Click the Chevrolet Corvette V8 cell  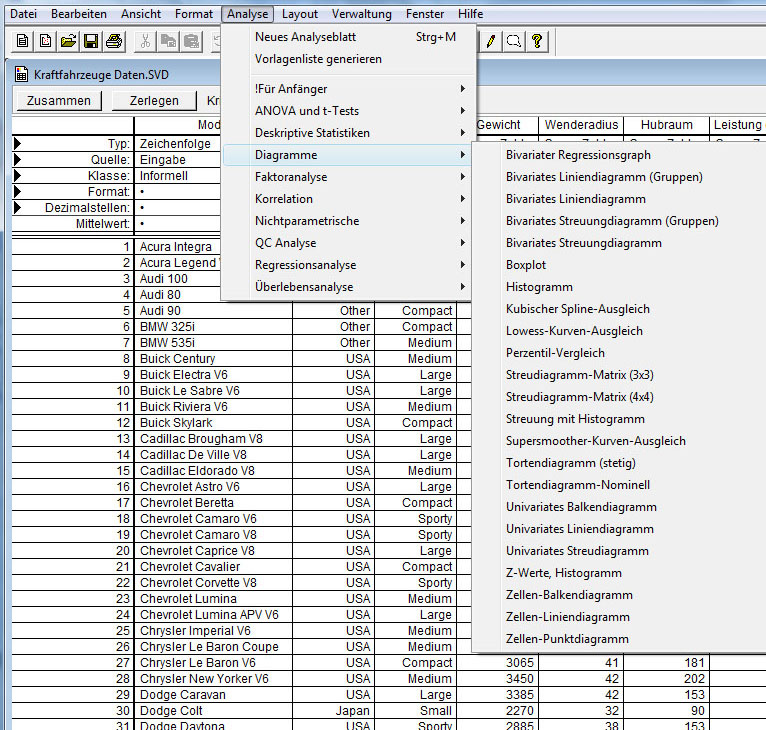click(213, 582)
